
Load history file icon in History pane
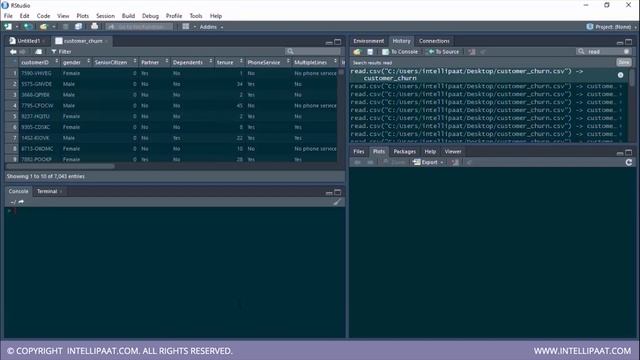point(357,52)
